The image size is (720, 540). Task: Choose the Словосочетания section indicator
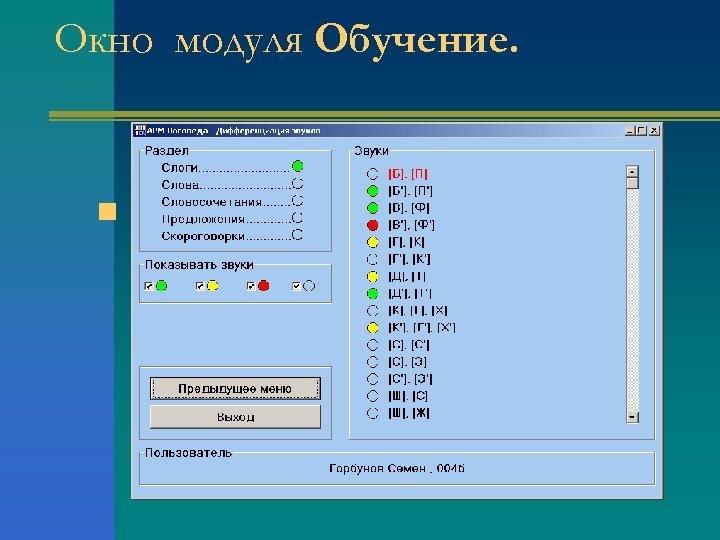[298, 201]
